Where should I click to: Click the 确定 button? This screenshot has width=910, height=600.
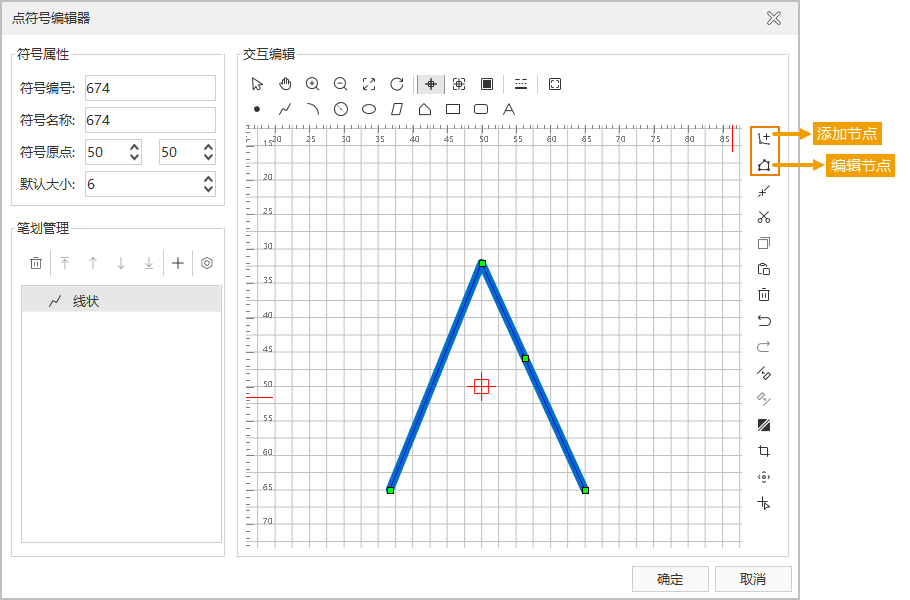pos(670,579)
